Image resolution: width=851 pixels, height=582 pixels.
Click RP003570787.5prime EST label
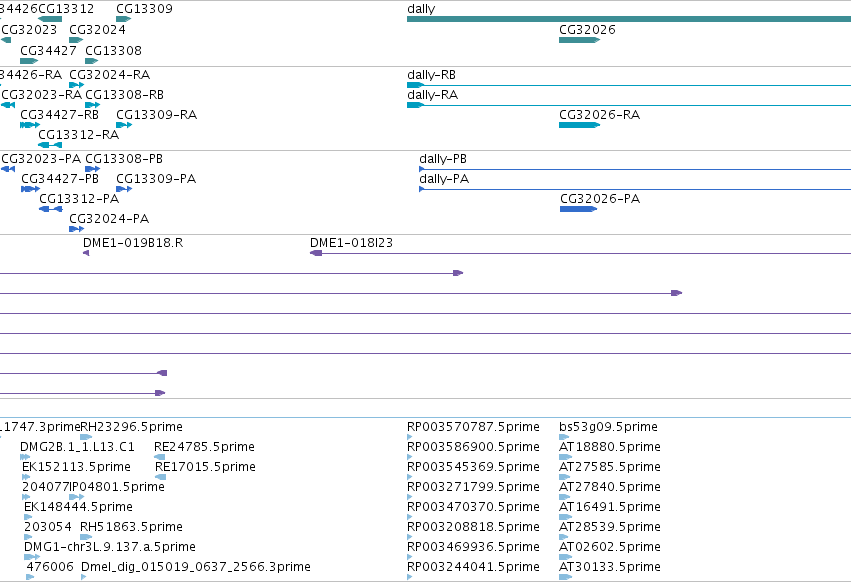[473, 427]
